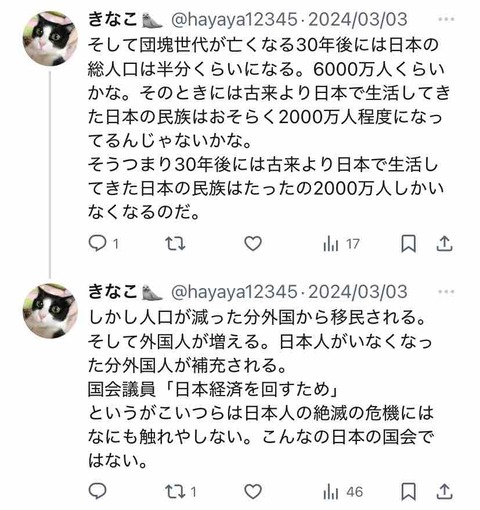Bookmark the first tweet

[x=408, y=244]
